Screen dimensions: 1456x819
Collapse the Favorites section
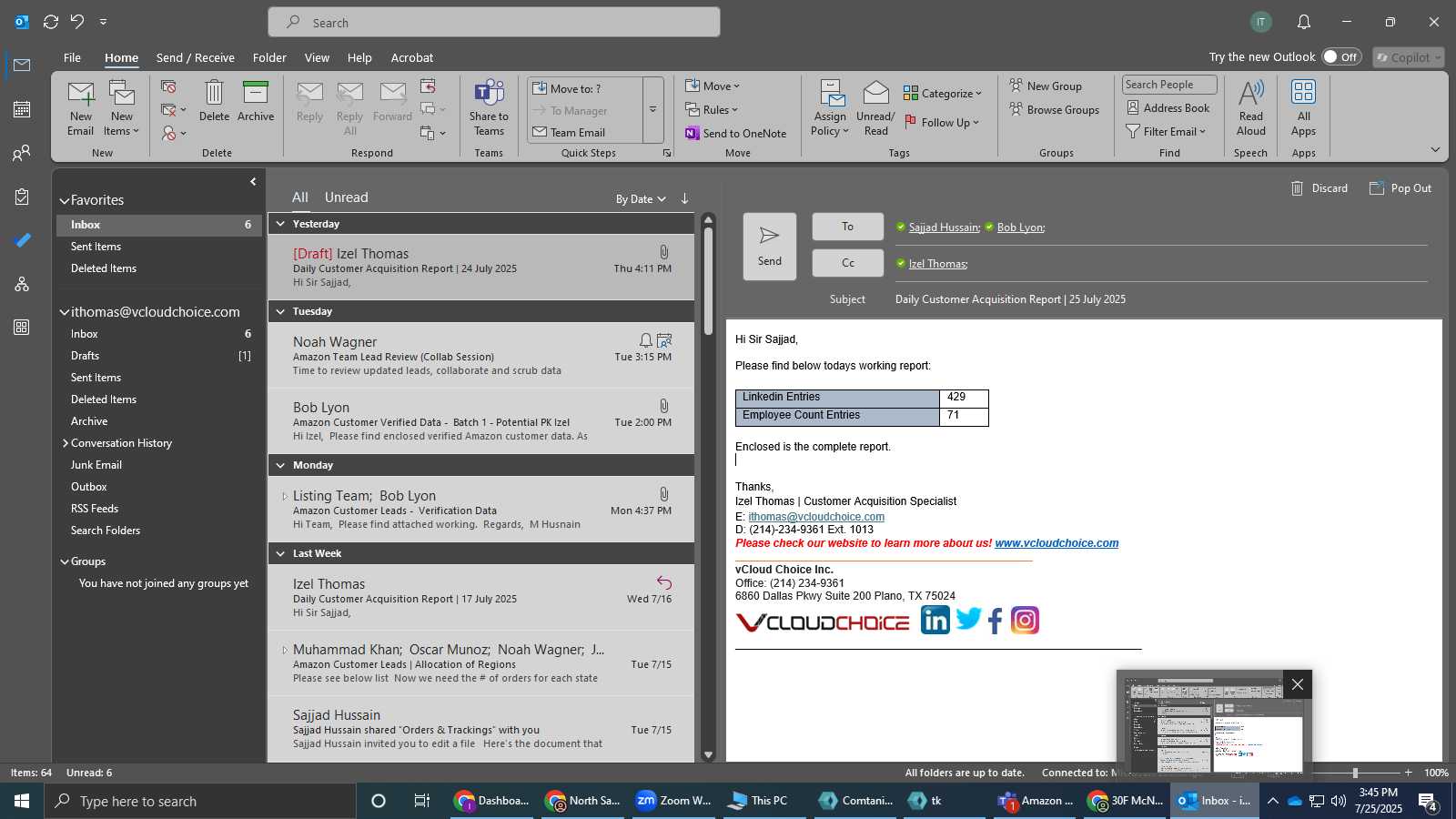pyautogui.click(x=65, y=201)
